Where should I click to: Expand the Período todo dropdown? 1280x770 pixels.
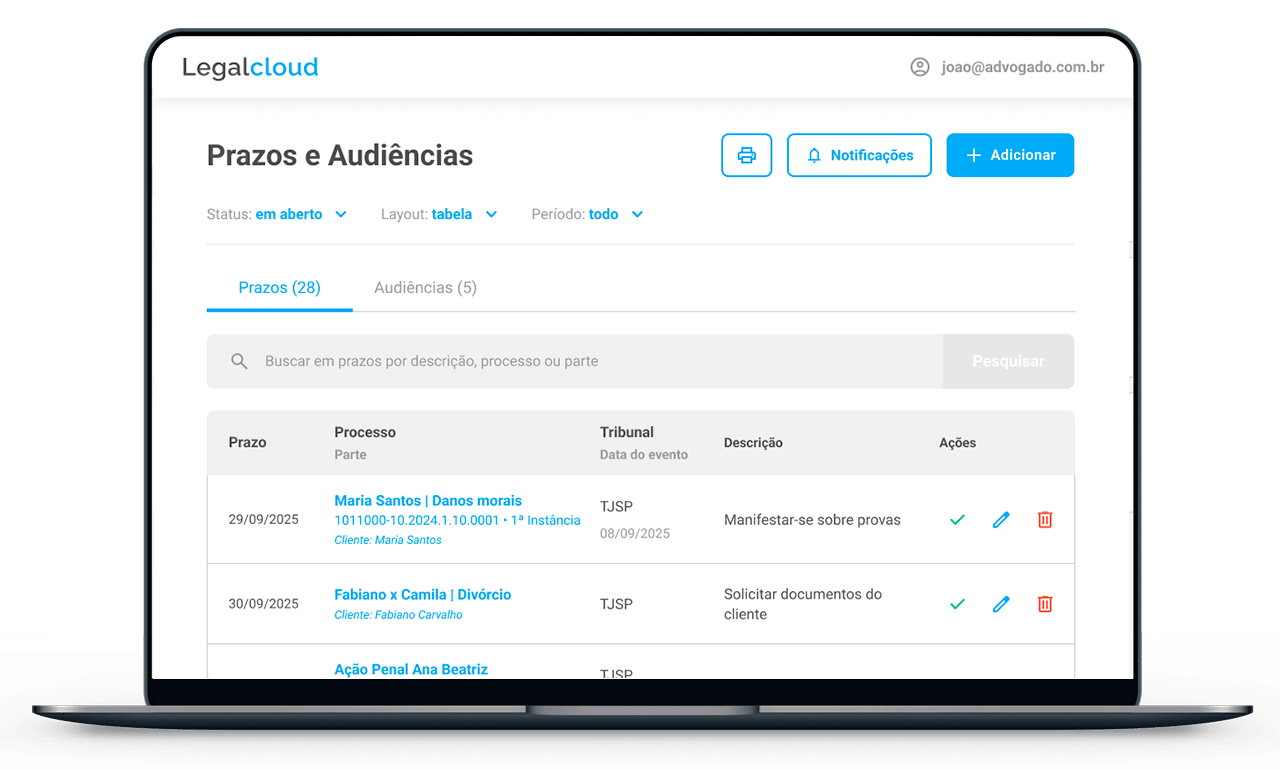coord(588,214)
